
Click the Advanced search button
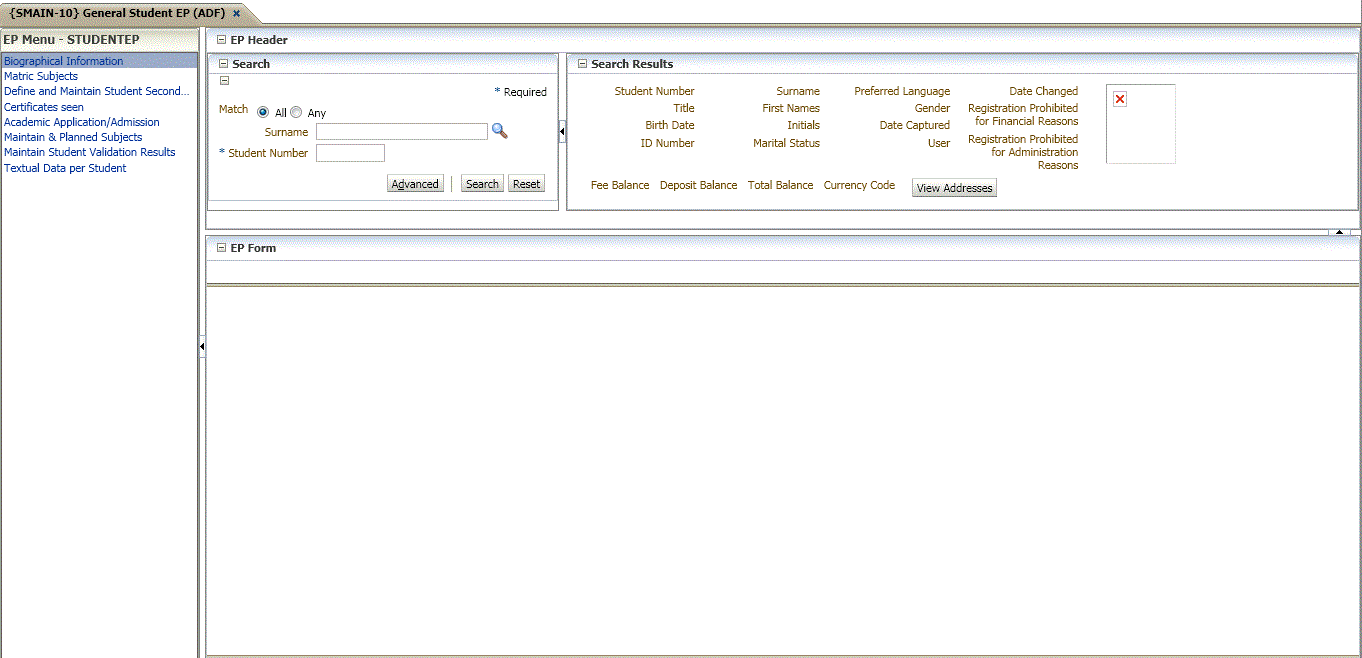(415, 183)
